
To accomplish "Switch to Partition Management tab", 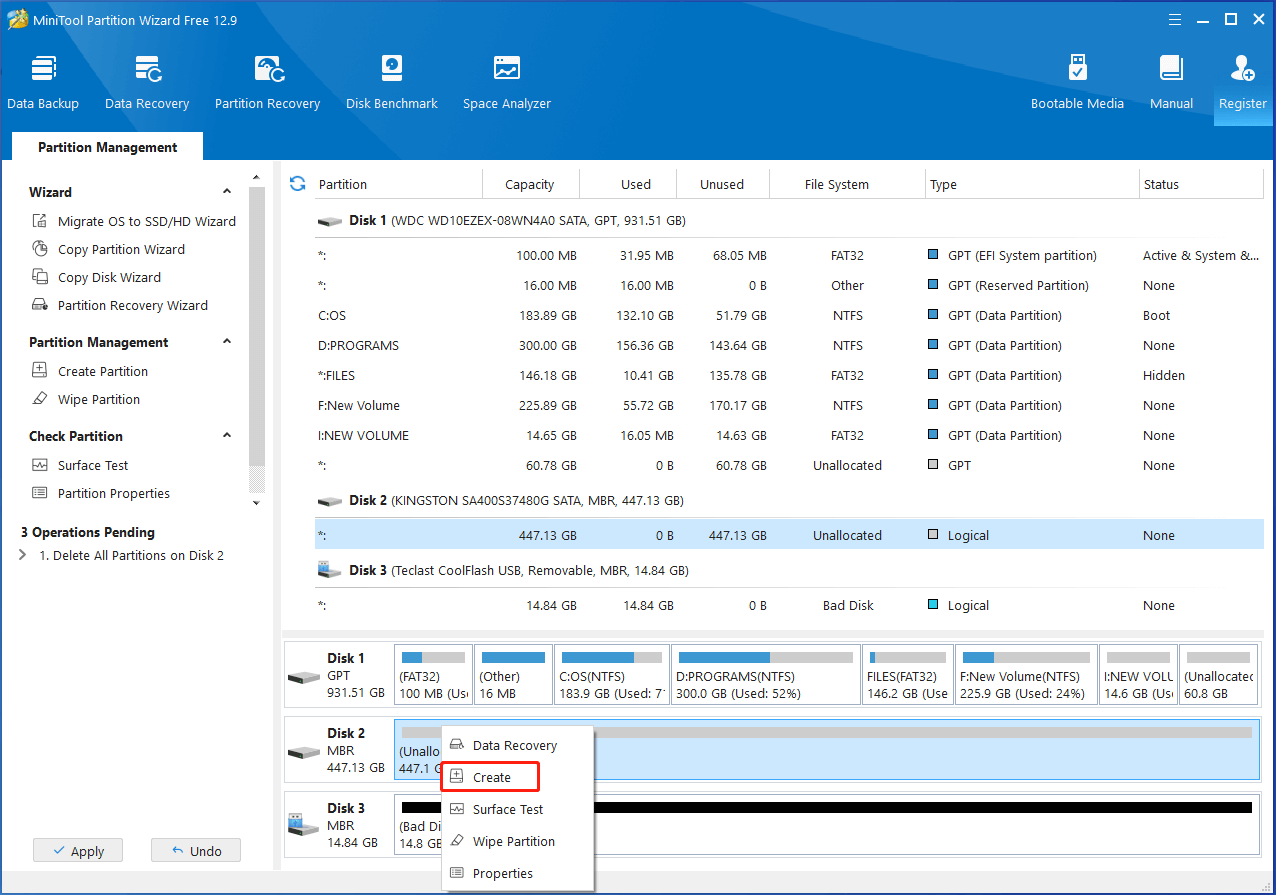I will (107, 147).
